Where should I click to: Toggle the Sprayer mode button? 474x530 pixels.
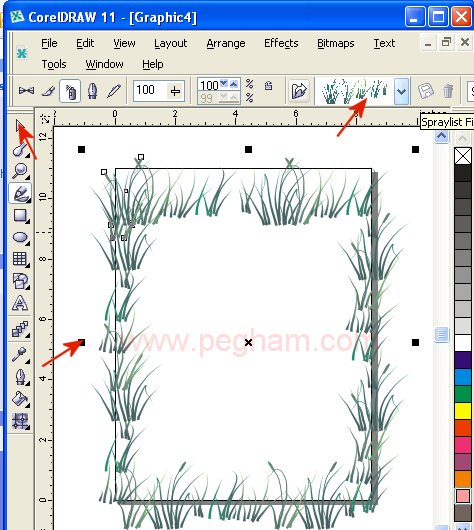tap(70, 91)
